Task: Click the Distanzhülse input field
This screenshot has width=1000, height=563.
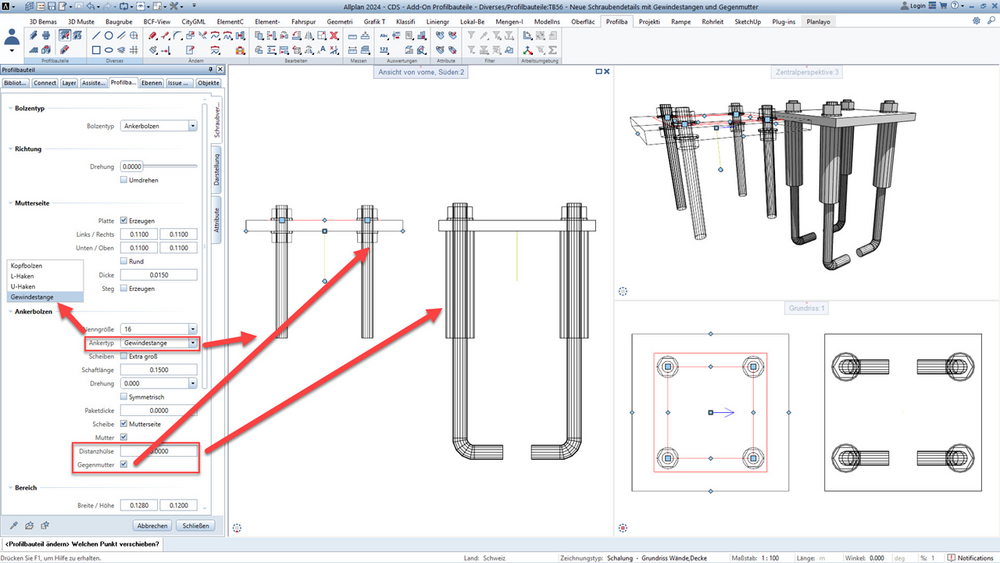Action: tap(159, 451)
